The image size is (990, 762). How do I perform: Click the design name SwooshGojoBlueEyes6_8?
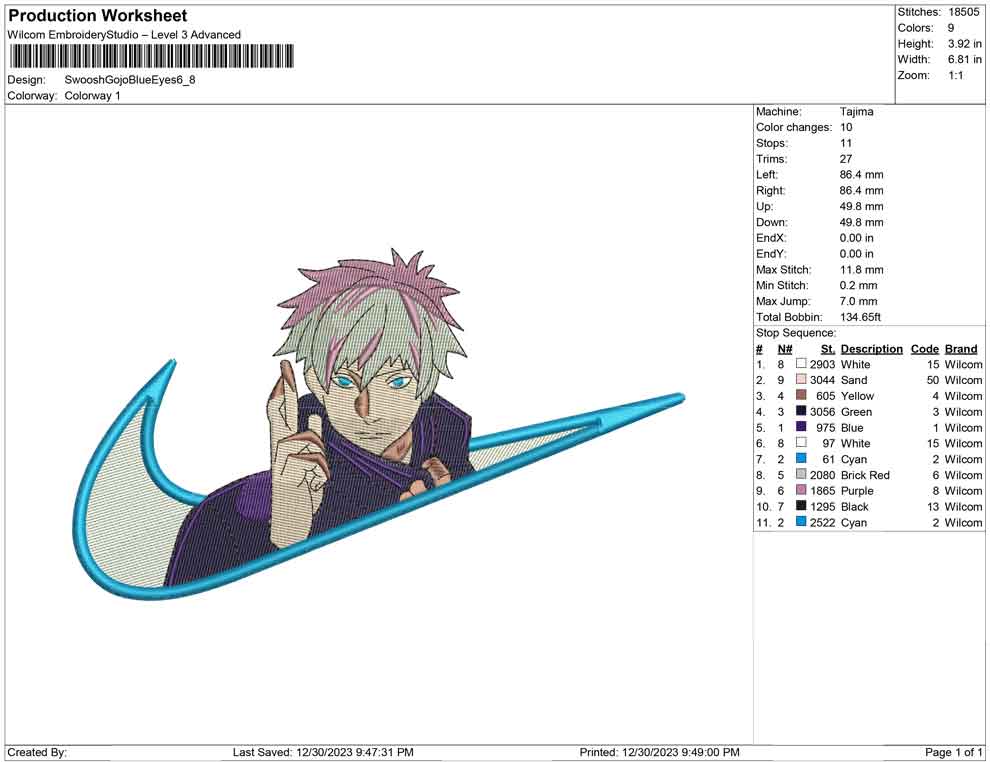130,80
